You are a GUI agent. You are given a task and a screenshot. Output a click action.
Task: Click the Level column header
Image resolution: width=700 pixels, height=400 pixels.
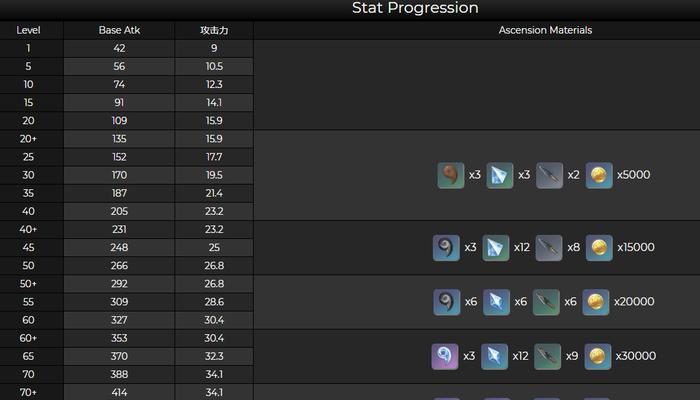[28, 30]
